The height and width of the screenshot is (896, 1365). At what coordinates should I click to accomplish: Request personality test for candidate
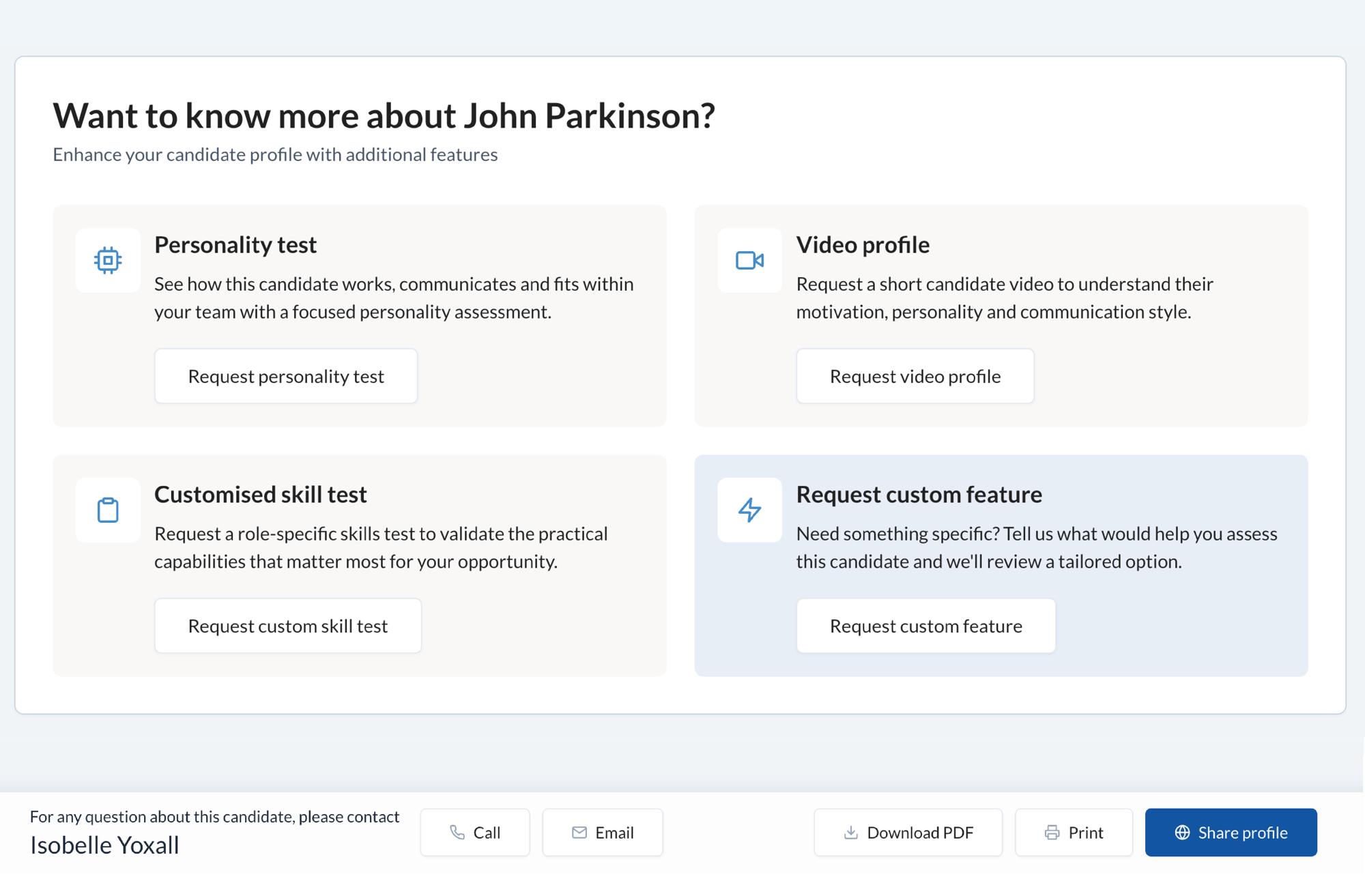pyautogui.click(x=286, y=376)
